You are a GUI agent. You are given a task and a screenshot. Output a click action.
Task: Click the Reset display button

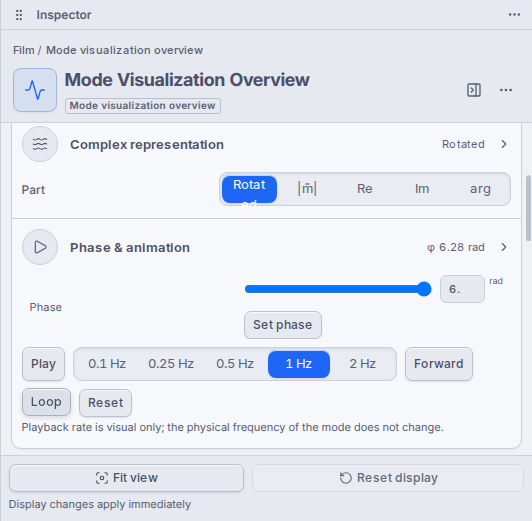coord(388,478)
